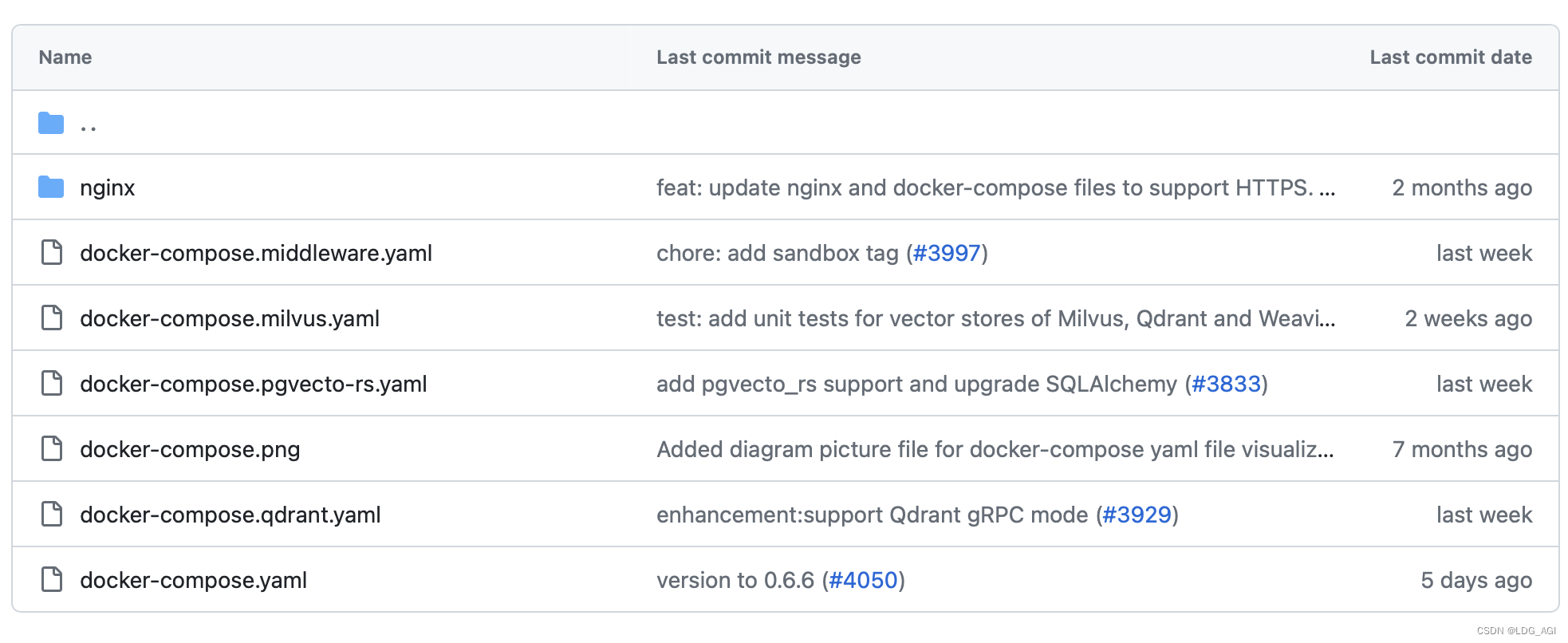Open the nginx folder
Screen dimensions: 1568x643
coord(108,188)
